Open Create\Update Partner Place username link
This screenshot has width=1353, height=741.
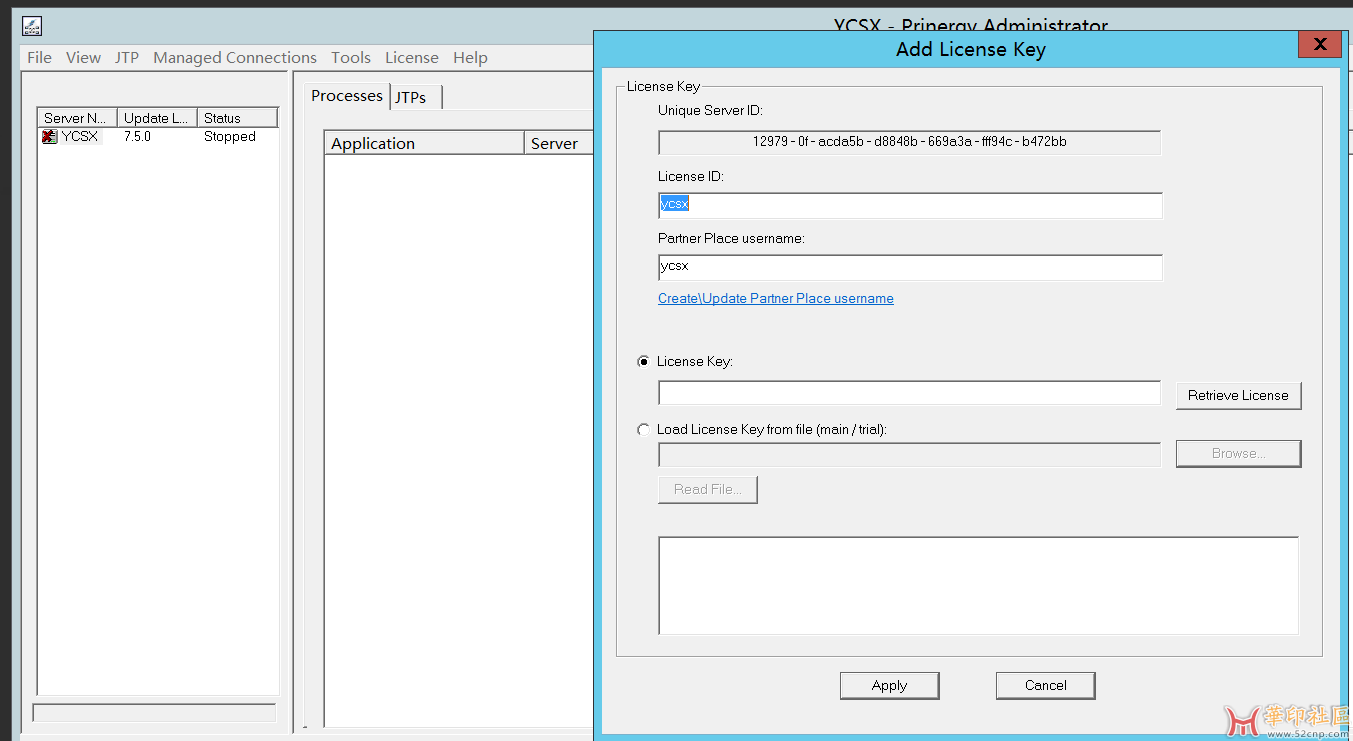[x=776, y=298]
